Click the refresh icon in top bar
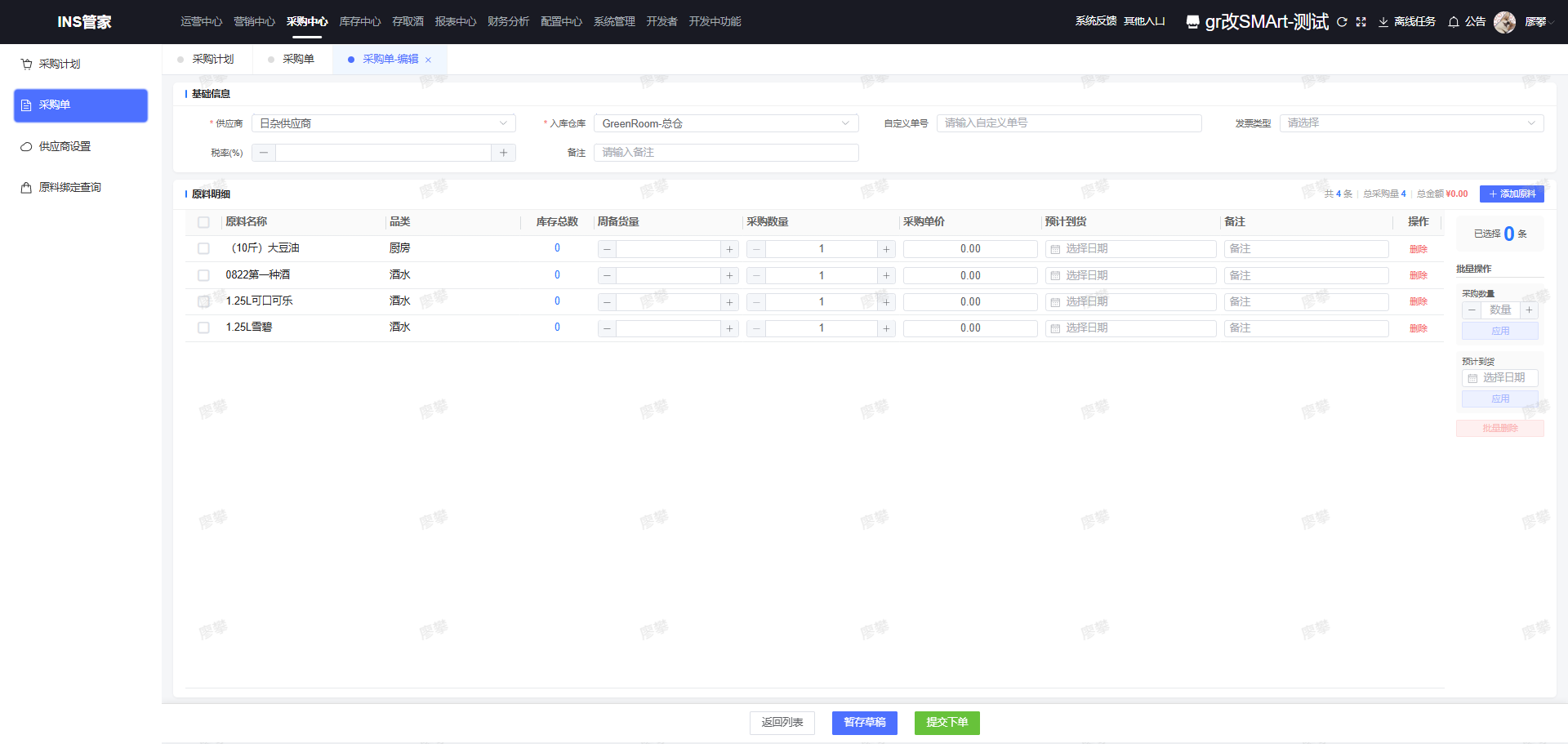Screen dimensions: 1568x744 point(1342,22)
